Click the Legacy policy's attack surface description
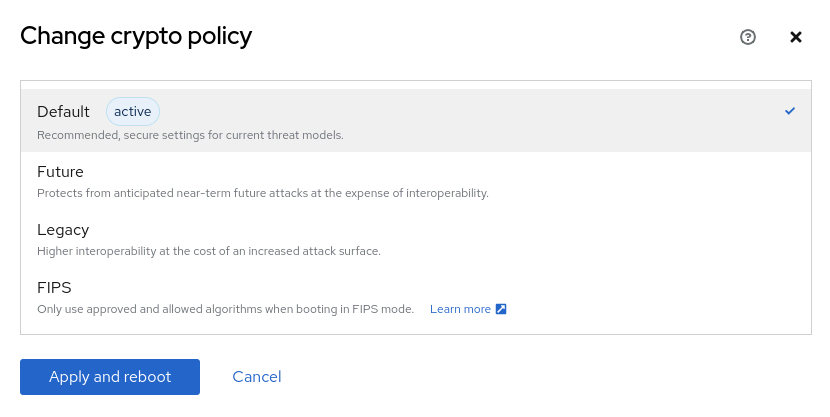 [208, 251]
